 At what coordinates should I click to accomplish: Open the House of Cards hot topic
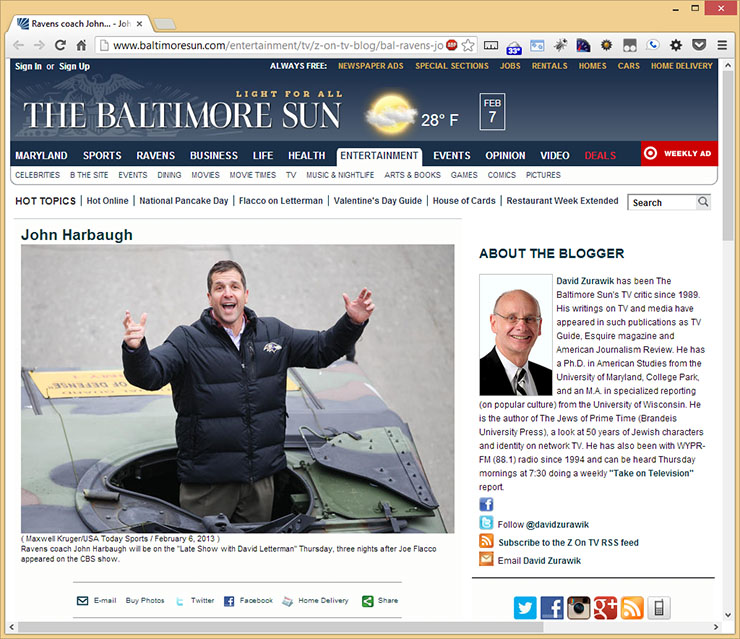click(464, 201)
